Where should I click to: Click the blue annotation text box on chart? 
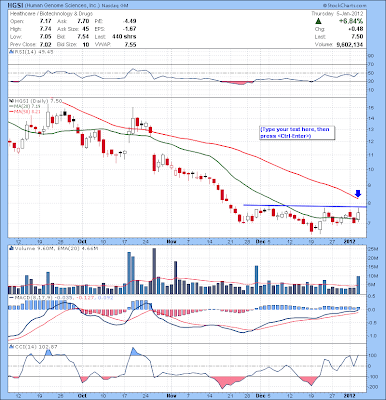[297, 133]
